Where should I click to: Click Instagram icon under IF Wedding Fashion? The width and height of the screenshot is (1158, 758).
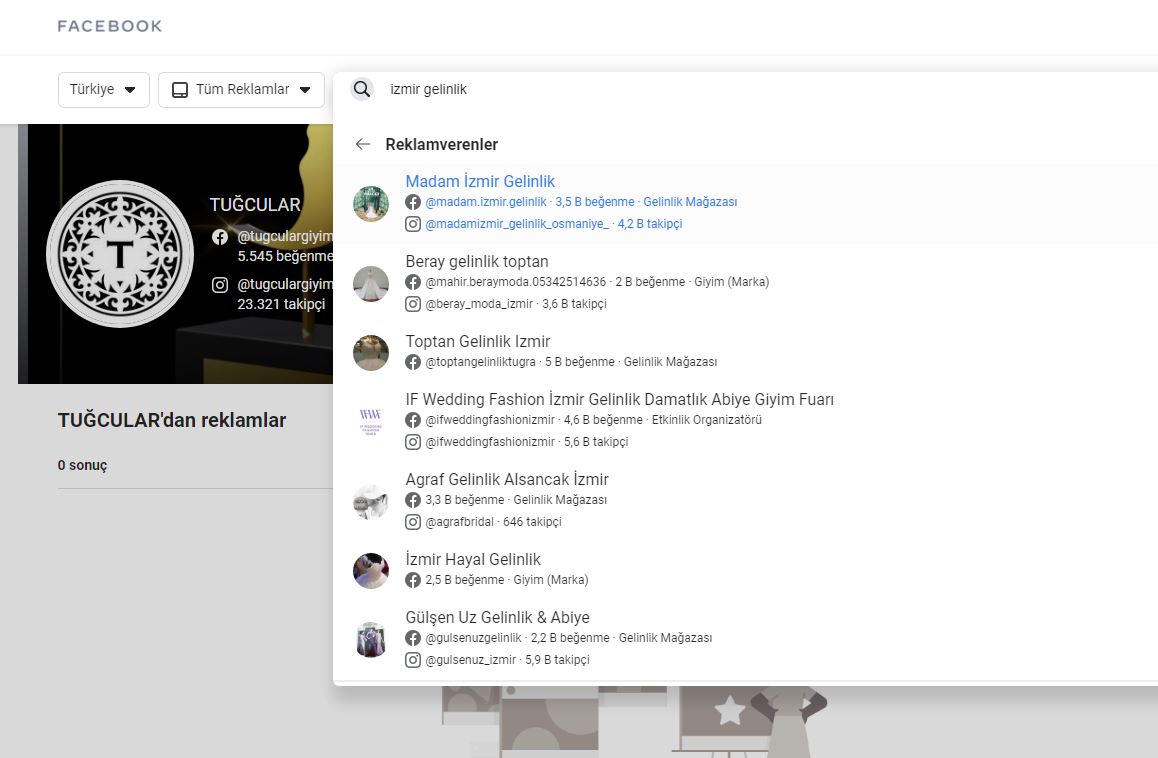[x=413, y=442]
